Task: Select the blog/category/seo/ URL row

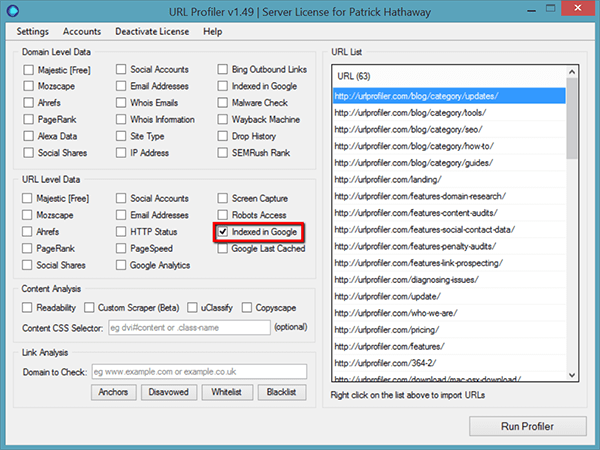Action: pos(449,129)
